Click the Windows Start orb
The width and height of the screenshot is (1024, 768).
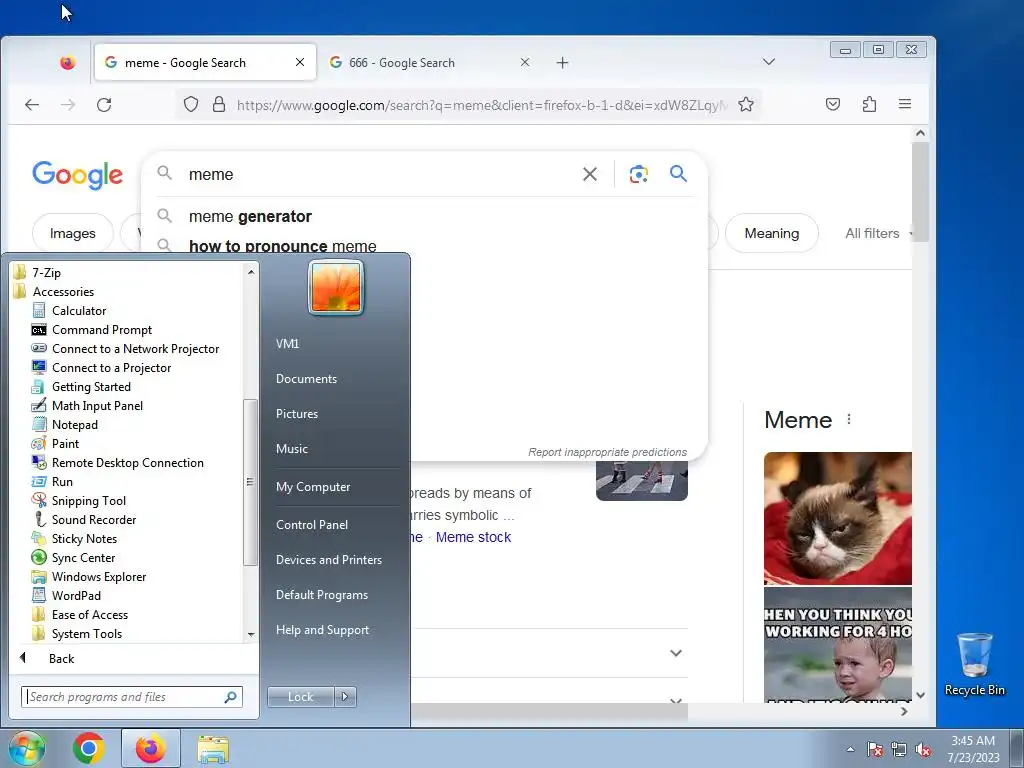(27, 748)
